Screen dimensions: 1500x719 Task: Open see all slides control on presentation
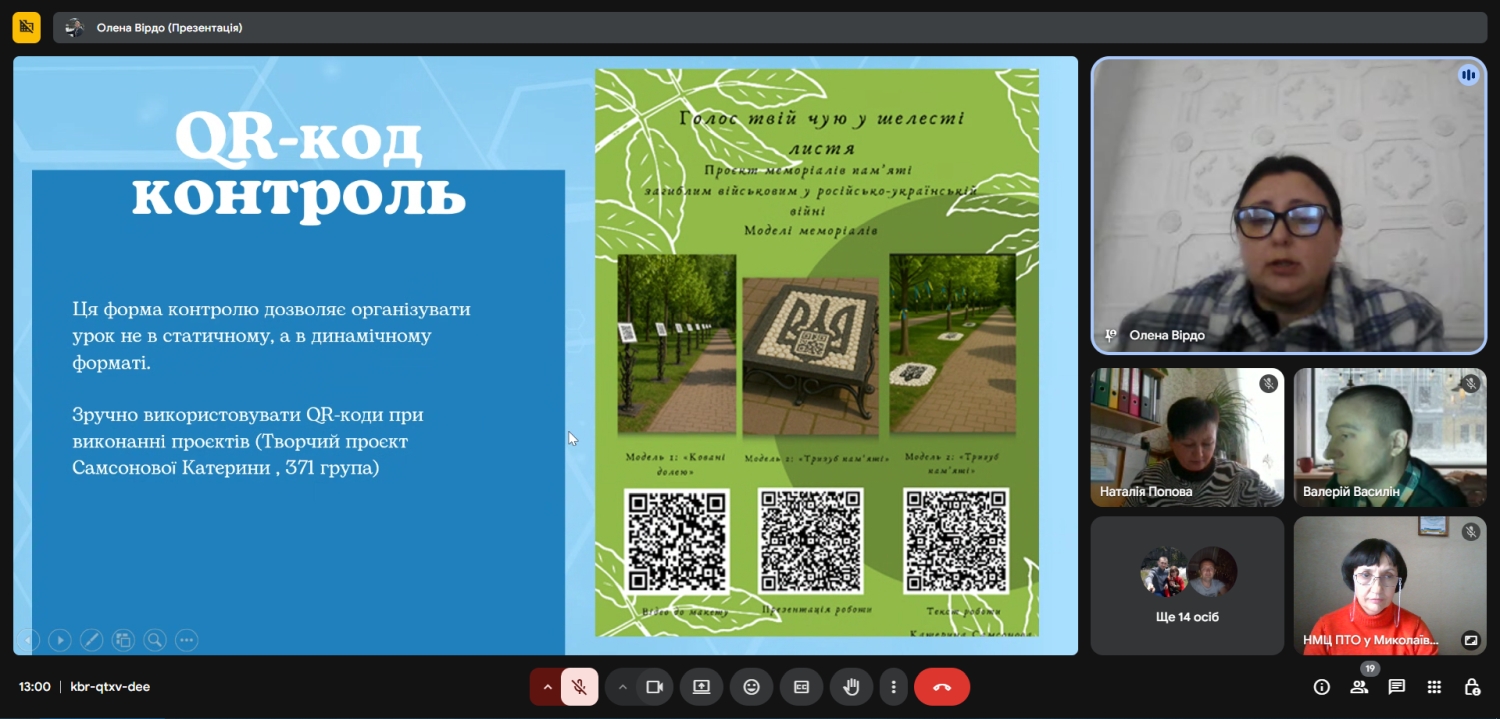pyautogui.click(x=123, y=640)
